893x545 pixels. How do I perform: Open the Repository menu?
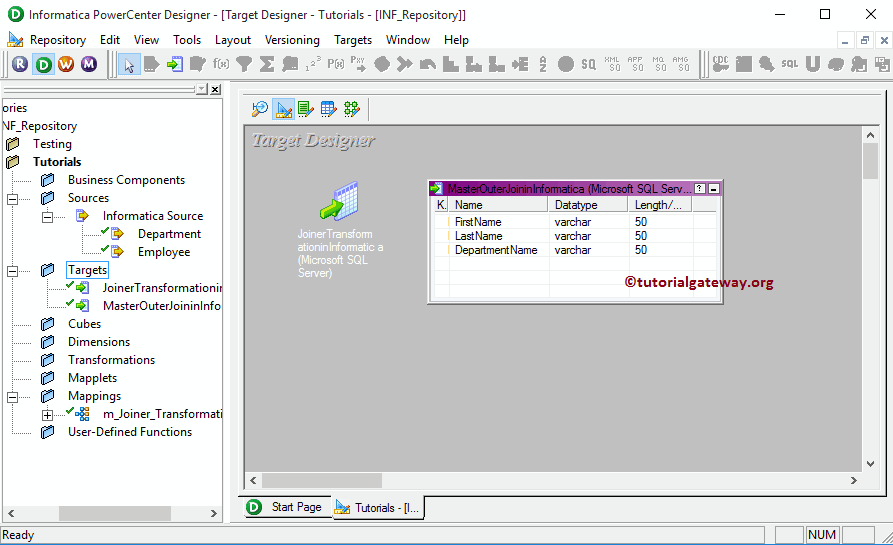(58, 40)
